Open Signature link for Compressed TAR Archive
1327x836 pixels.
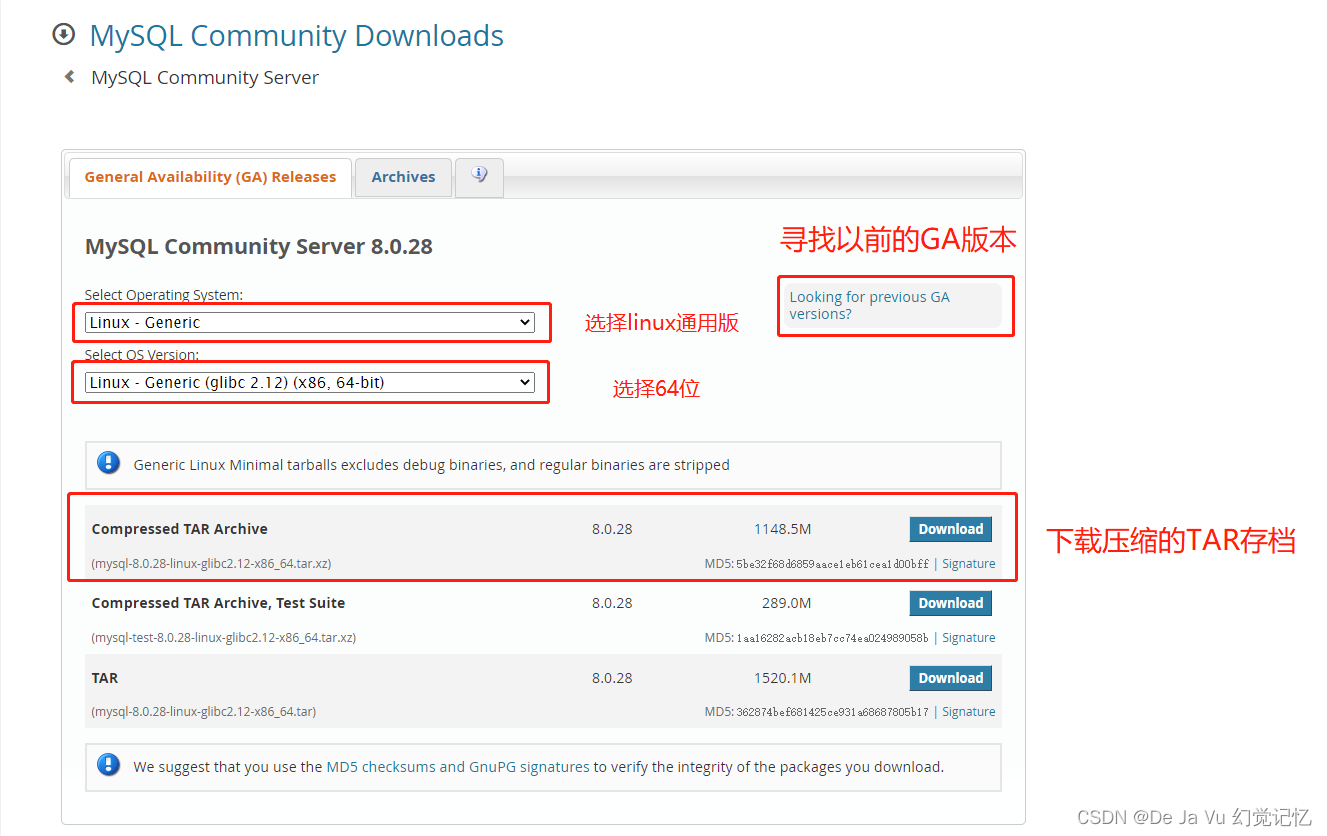tap(968, 564)
